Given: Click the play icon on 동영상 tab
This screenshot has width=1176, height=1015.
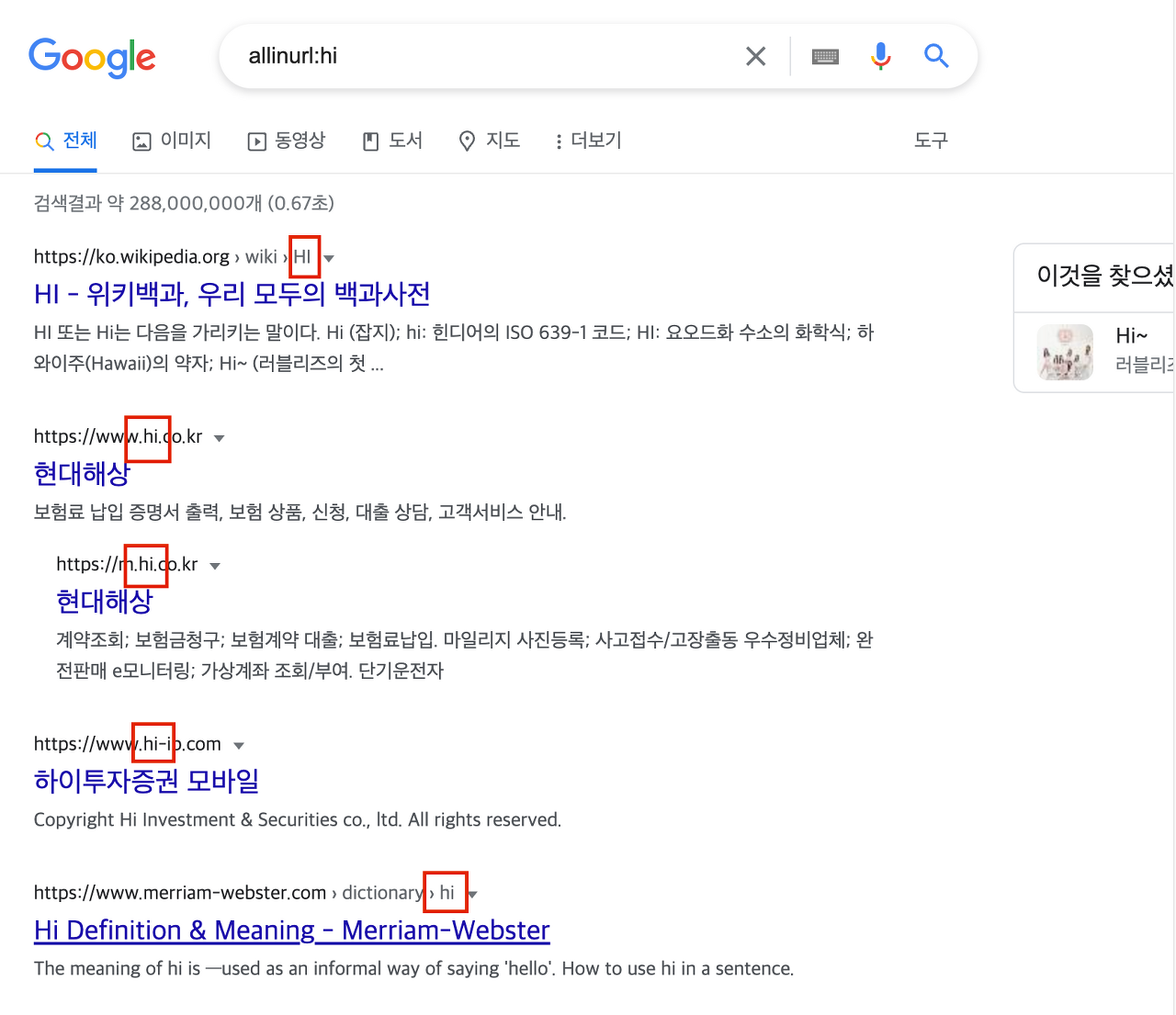Looking at the screenshot, I should [x=256, y=141].
